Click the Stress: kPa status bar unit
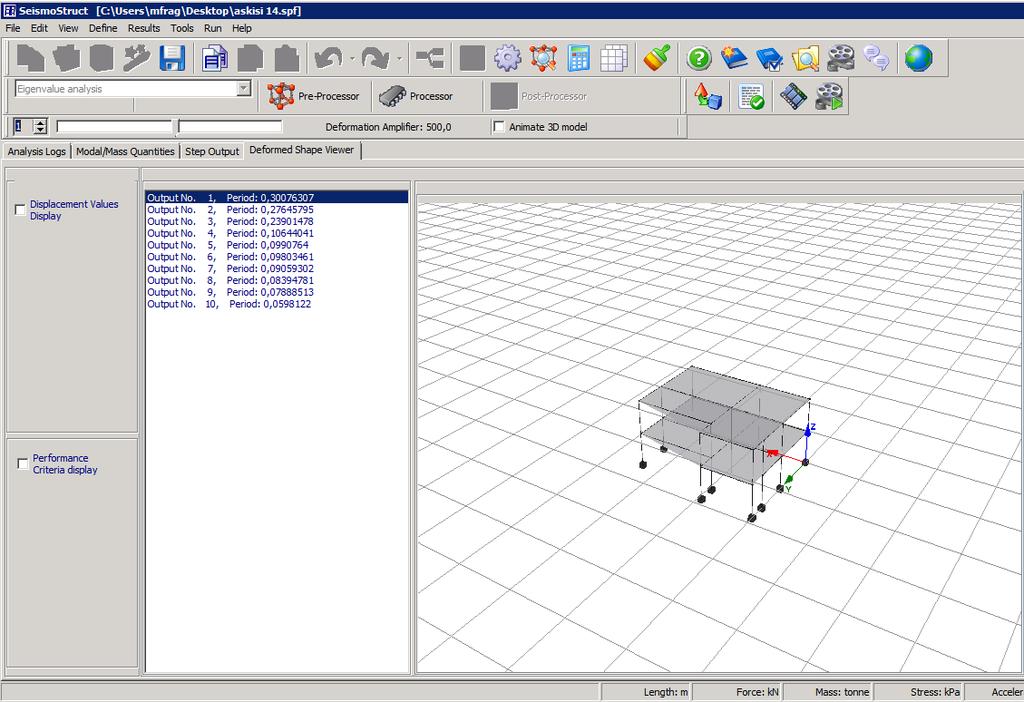This screenshot has height=702, width=1024. pos(935,692)
